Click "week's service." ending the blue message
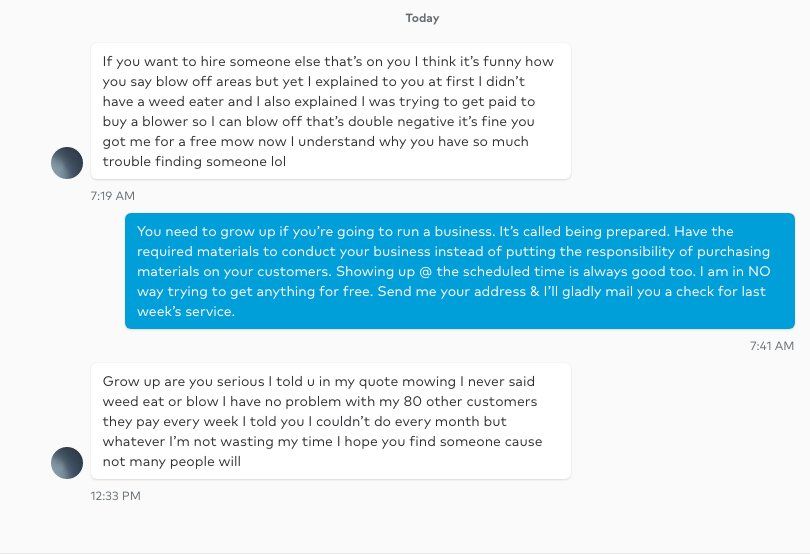The height and width of the screenshot is (555, 810). point(186,311)
